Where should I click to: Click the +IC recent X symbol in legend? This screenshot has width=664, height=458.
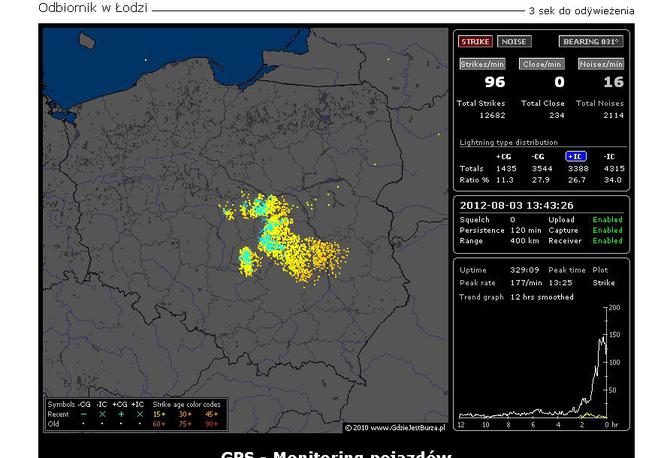coord(140,414)
